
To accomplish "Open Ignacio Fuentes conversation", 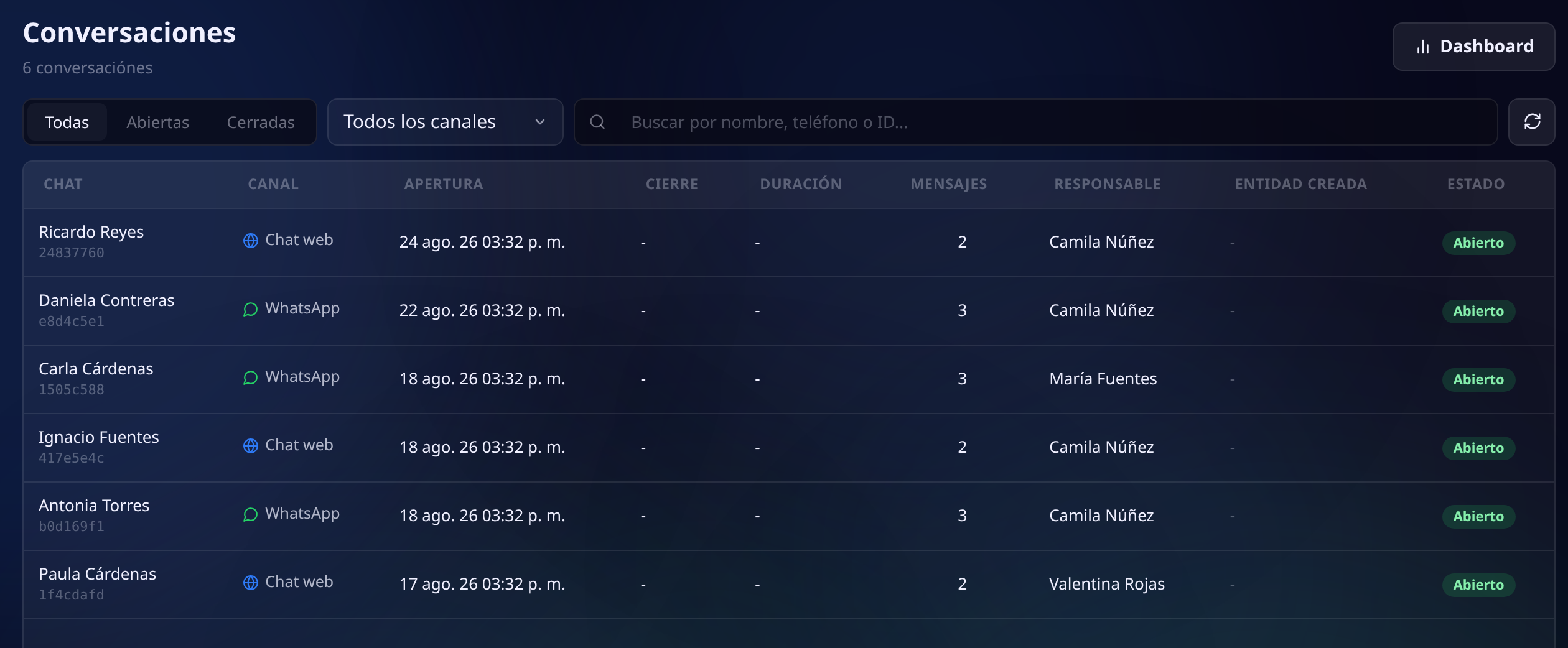I will (x=789, y=448).
